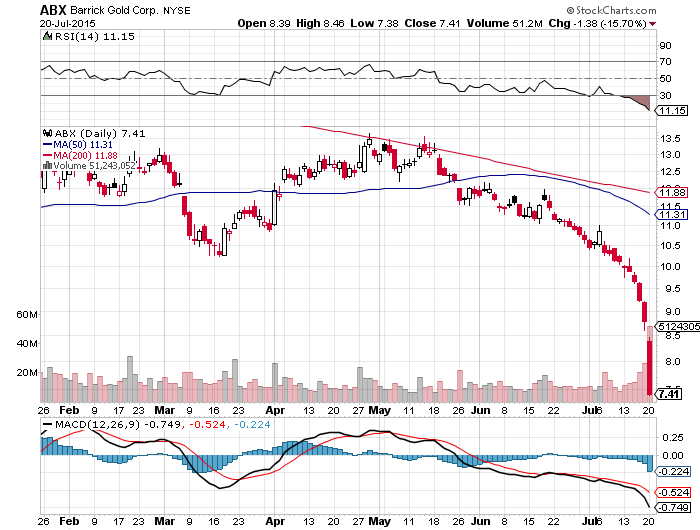This screenshot has width=700, height=530.
Task: Click the 60M volume axis label
Action: (27, 314)
